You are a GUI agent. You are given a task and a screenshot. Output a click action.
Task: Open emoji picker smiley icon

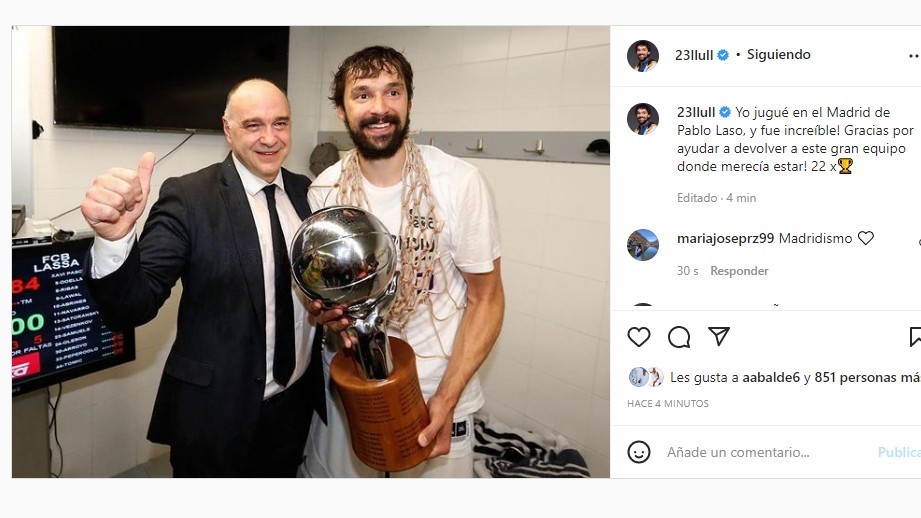pos(638,452)
